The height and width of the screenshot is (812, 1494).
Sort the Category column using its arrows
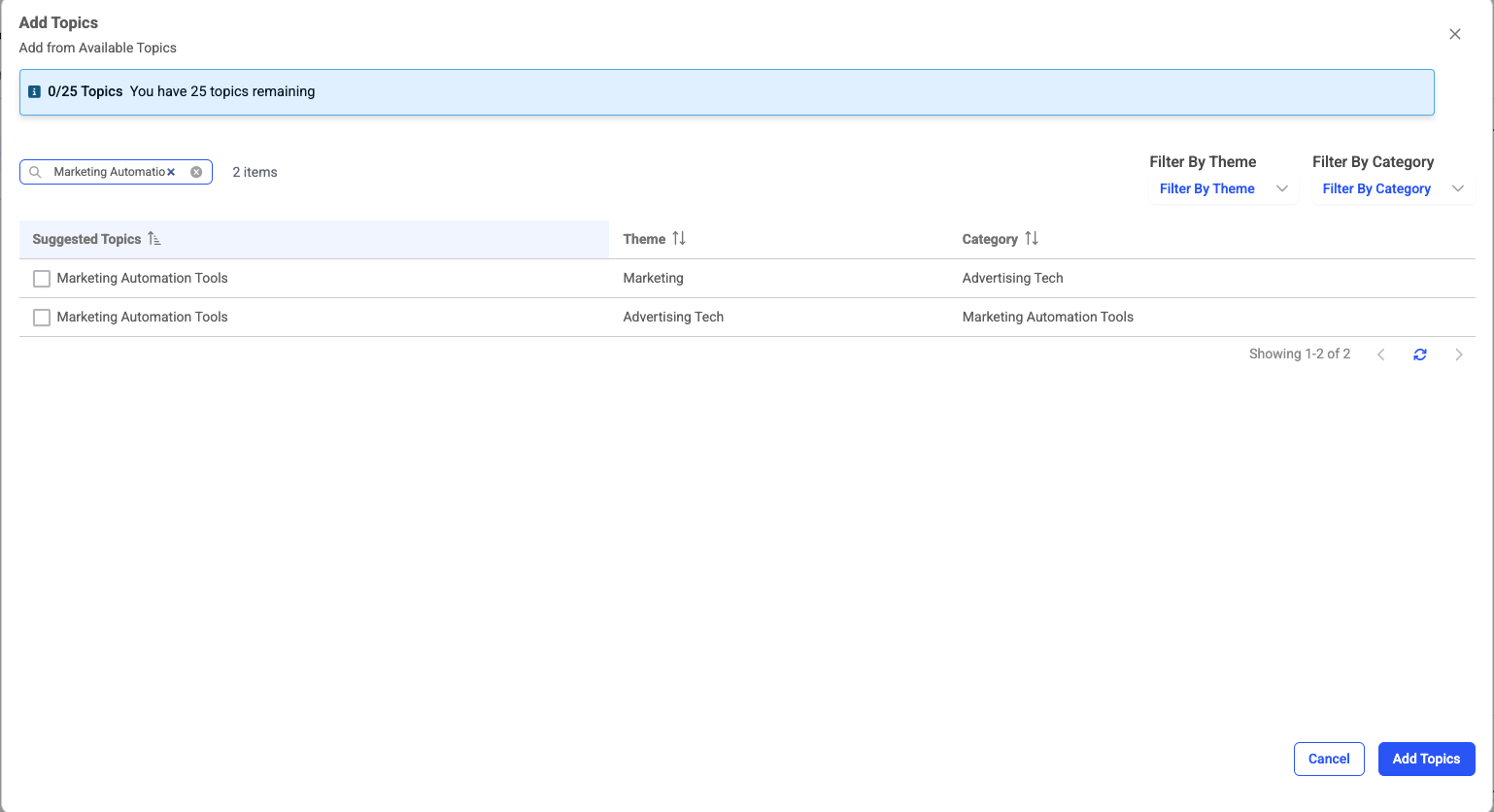pyautogui.click(x=1032, y=239)
